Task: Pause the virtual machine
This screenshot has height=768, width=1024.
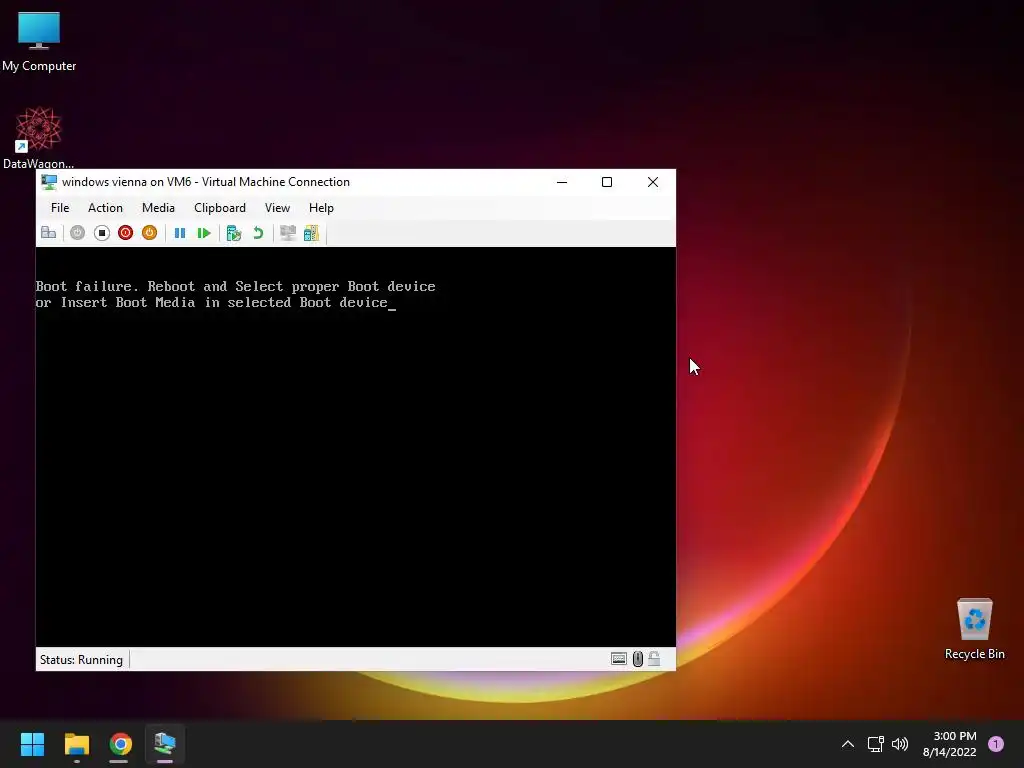Action: tap(180, 232)
